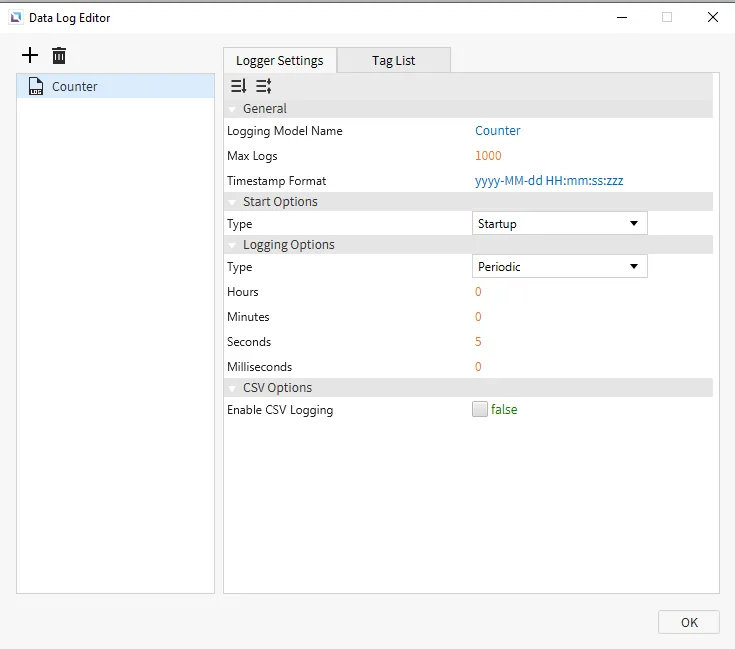Click the alphabetical sort icon
This screenshot has width=735, height=649.
click(x=263, y=86)
